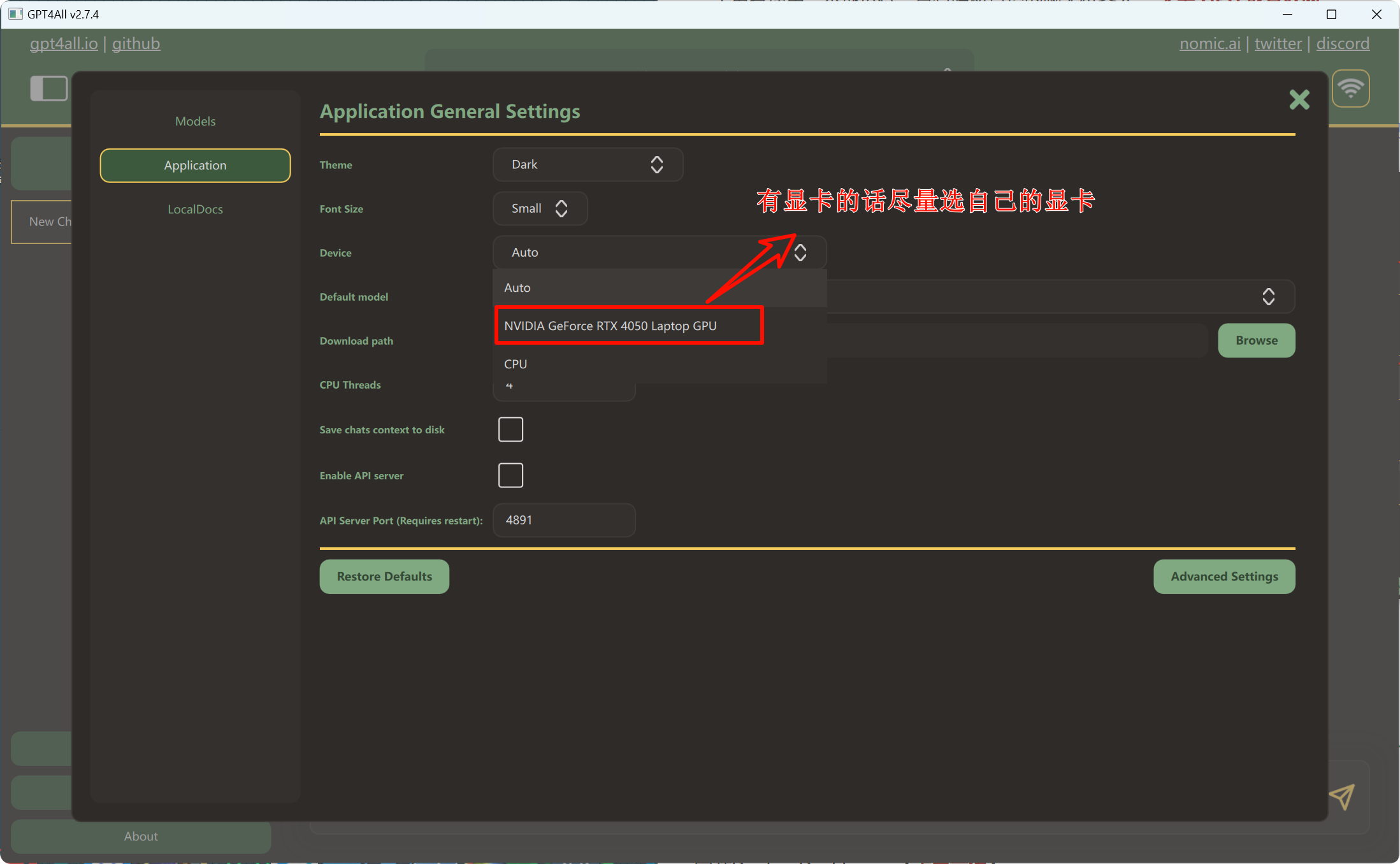Open the discord link
Image resolution: width=1400 pixels, height=864 pixels.
tap(1343, 43)
